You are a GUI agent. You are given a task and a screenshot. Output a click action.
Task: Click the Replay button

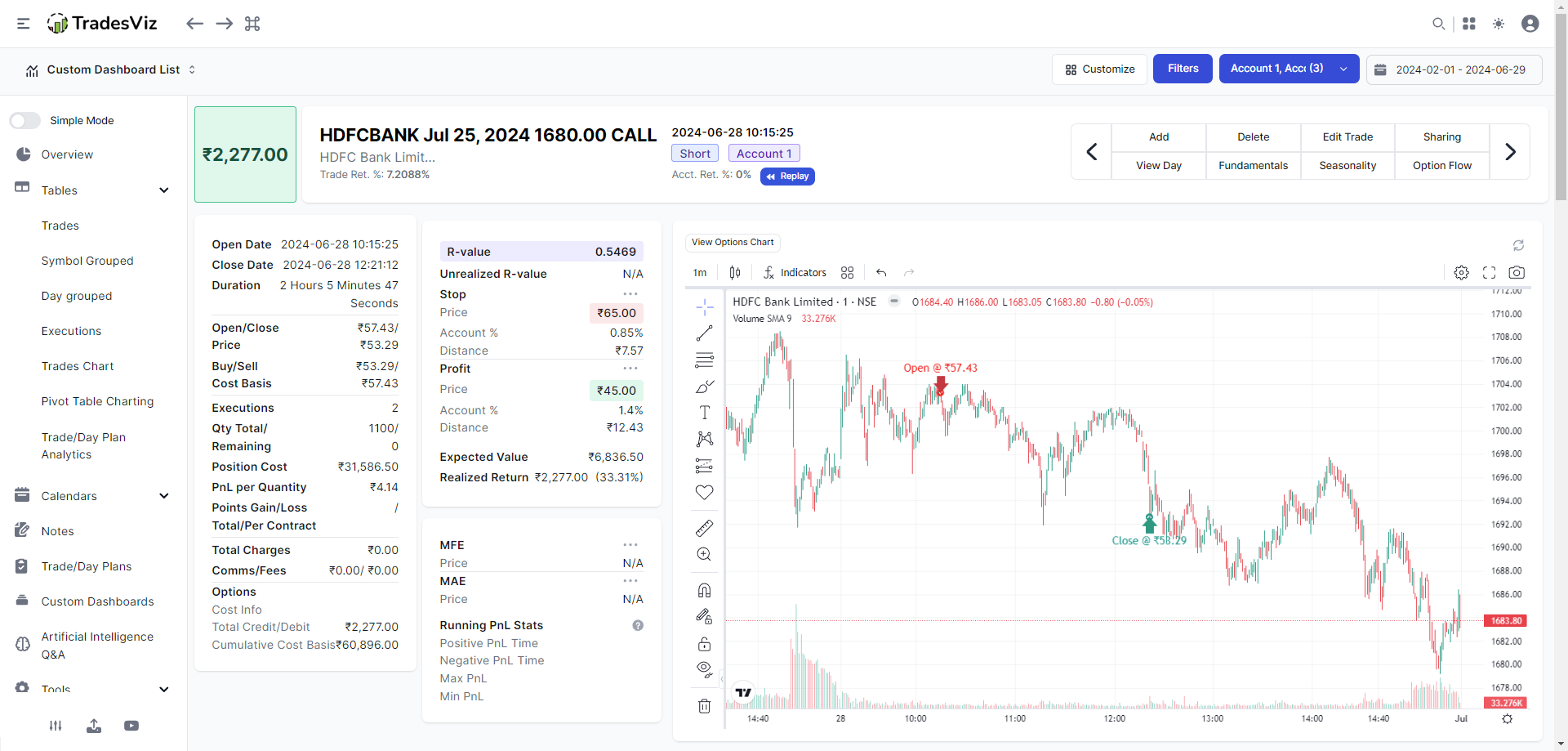coord(787,177)
